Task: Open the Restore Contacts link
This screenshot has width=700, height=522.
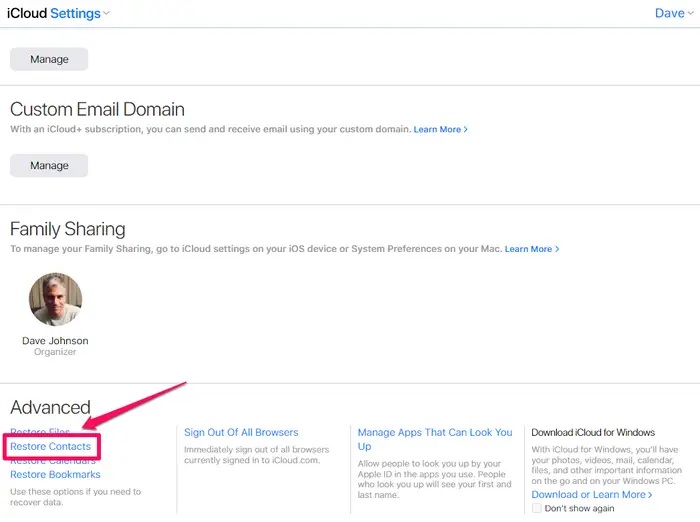Action: click(50, 446)
